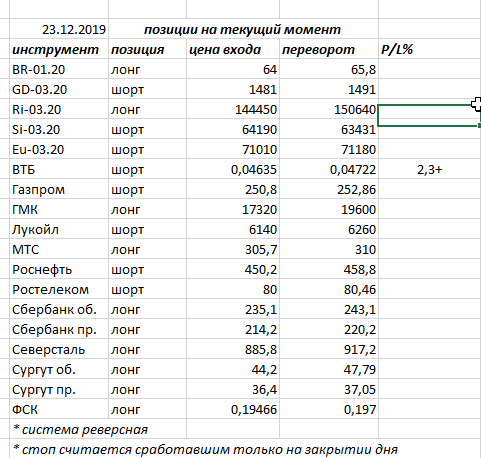481x458 pixels.
Task: Select the Ri-03.20 reversal value 150640
Action: [329, 109]
